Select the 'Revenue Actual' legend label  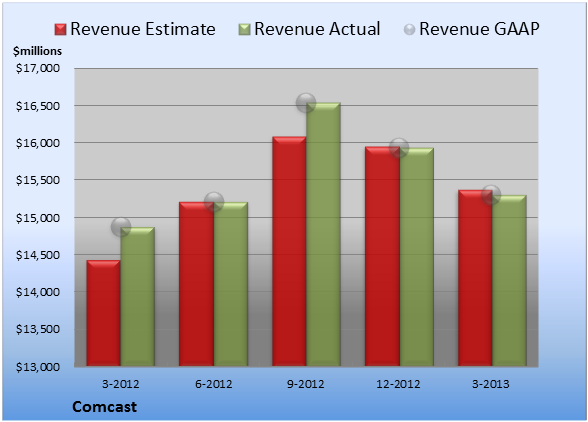pos(317,29)
